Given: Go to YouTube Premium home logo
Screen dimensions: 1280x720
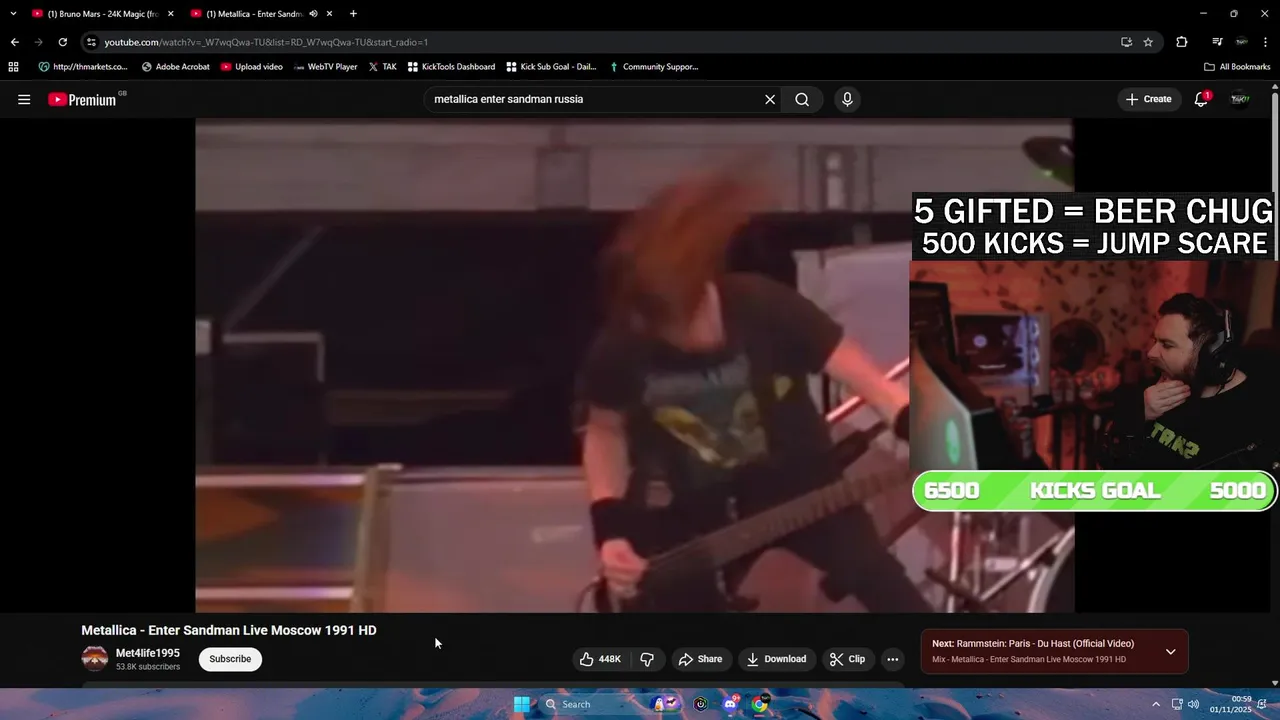Looking at the screenshot, I should [82, 99].
